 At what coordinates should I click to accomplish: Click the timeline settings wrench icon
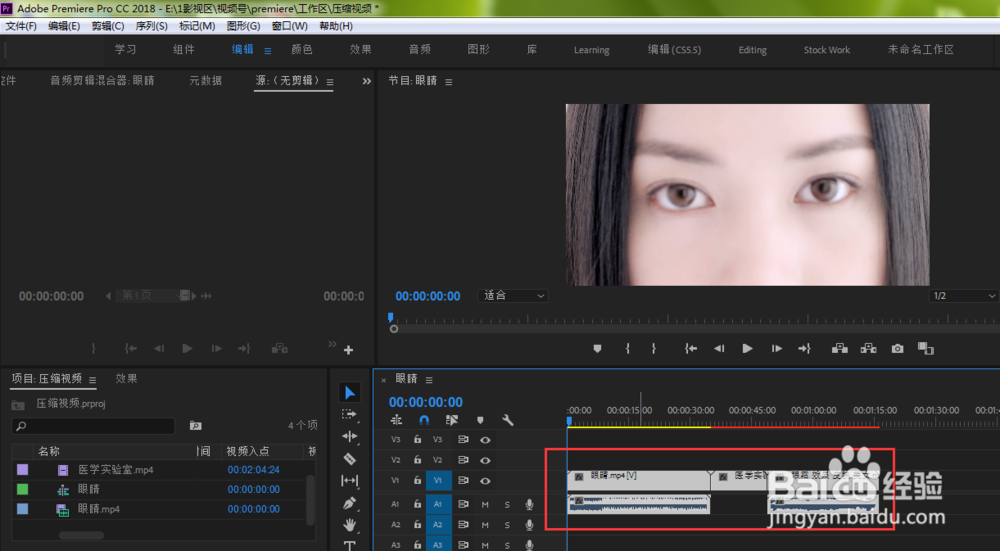[508, 420]
